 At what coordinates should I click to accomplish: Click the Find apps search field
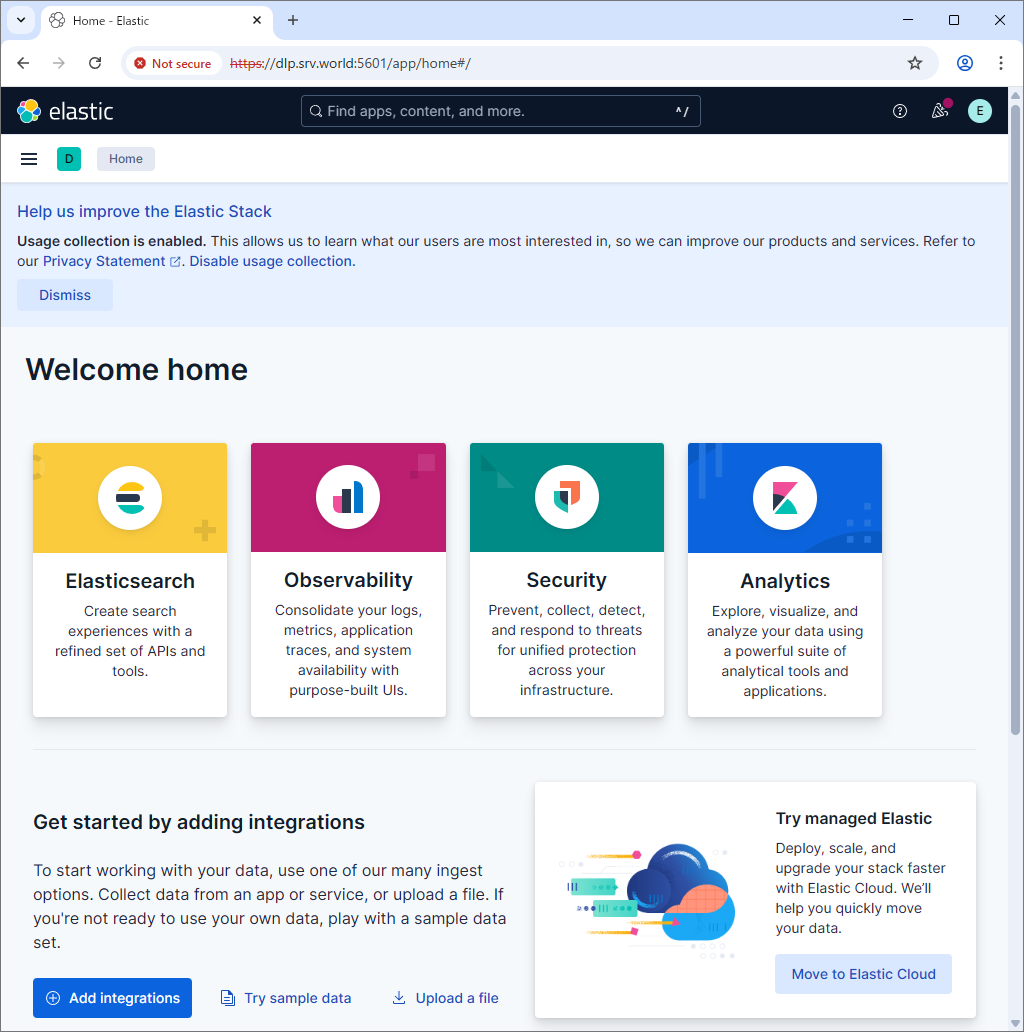click(x=500, y=111)
